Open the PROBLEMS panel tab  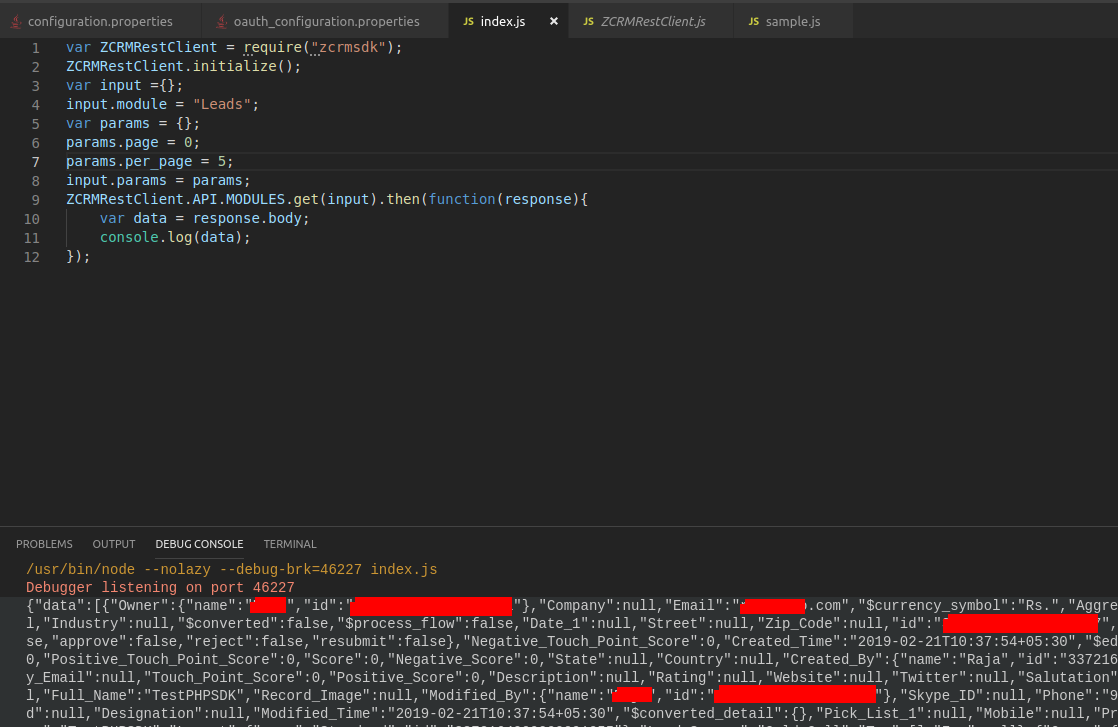[x=44, y=544]
